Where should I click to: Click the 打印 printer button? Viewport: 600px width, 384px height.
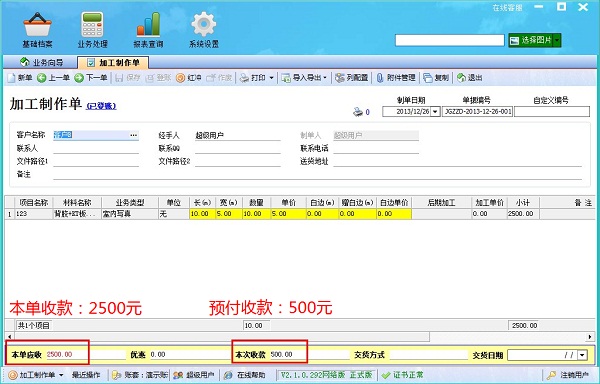pyautogui.click(x=253, y=78)
